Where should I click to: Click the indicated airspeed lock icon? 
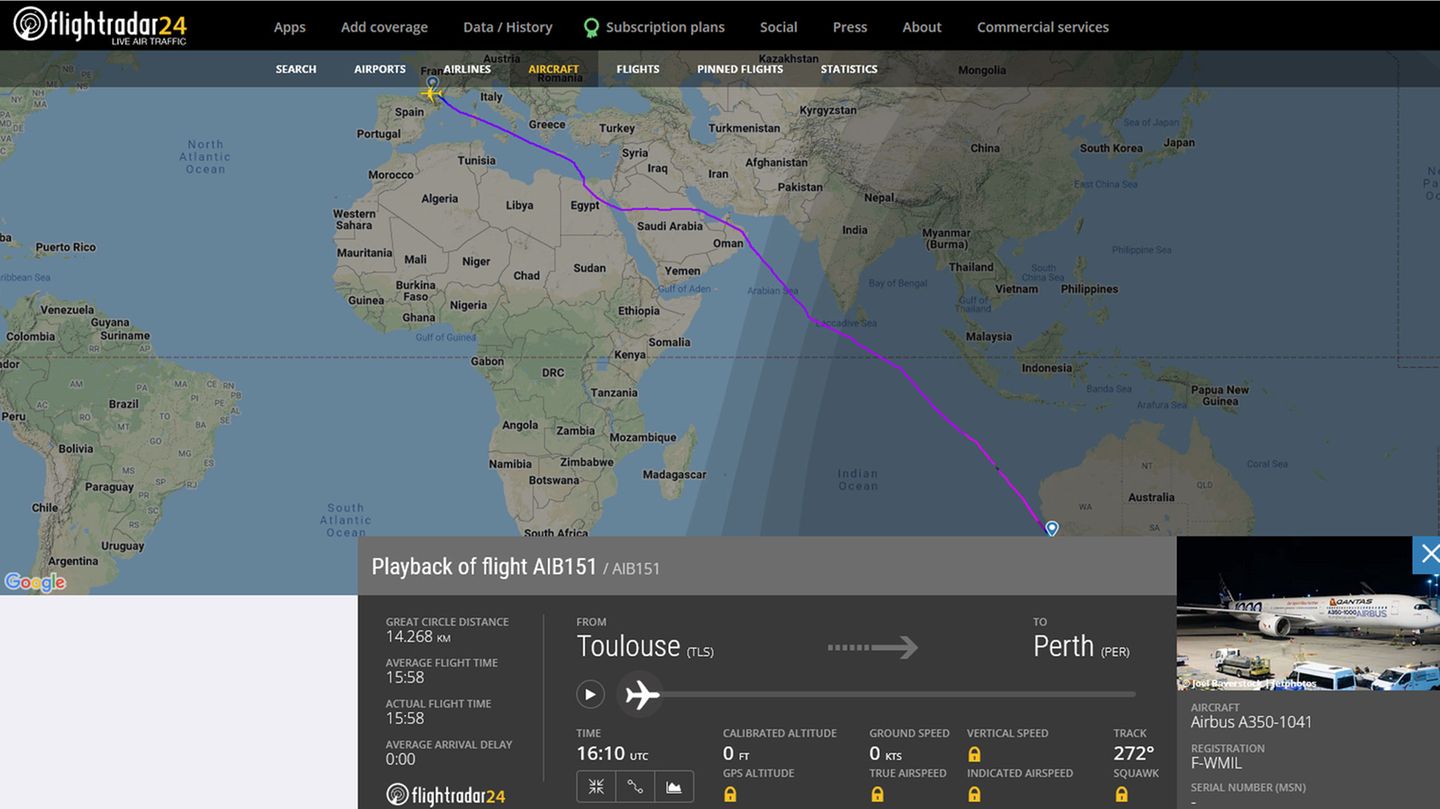click(974, 794)
